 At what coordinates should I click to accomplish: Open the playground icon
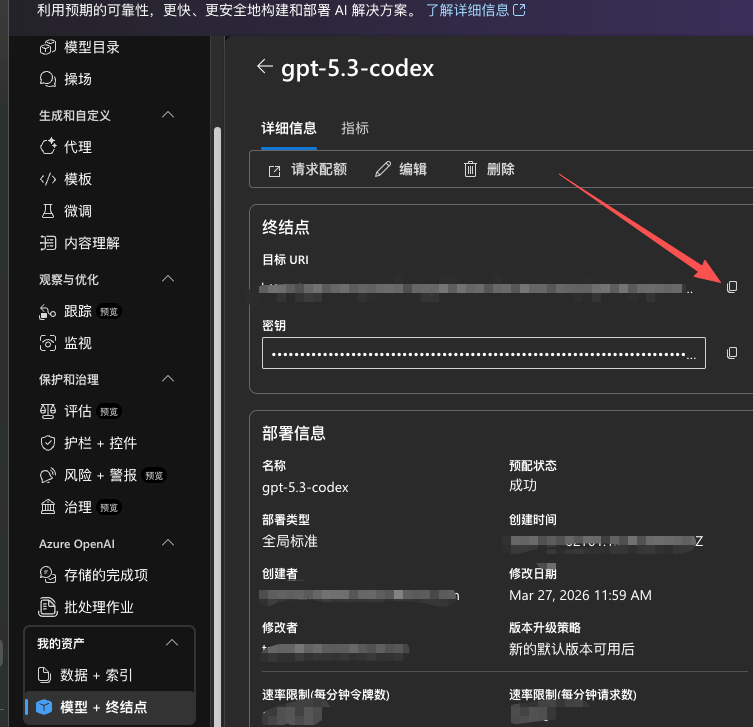pyautogui.click(x=48, y=79)
